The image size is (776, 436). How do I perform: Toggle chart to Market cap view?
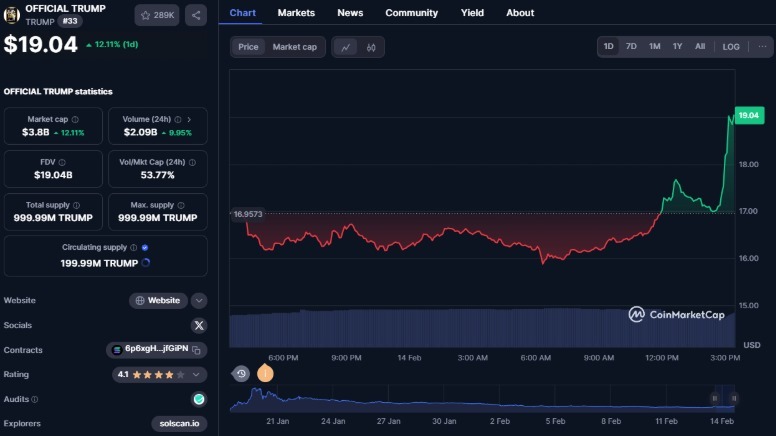[294, 47]
